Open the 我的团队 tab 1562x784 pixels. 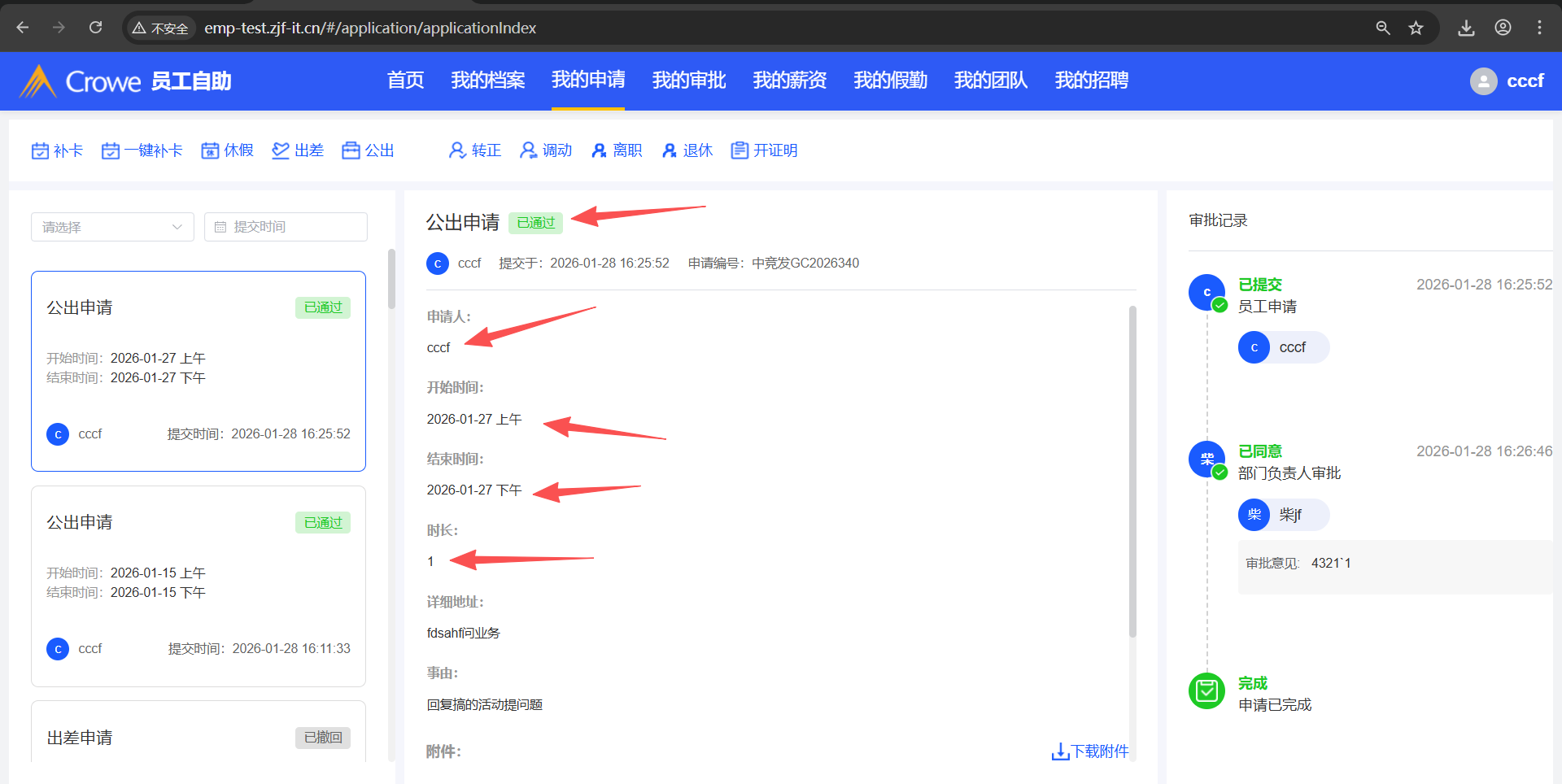pos(991,81)
